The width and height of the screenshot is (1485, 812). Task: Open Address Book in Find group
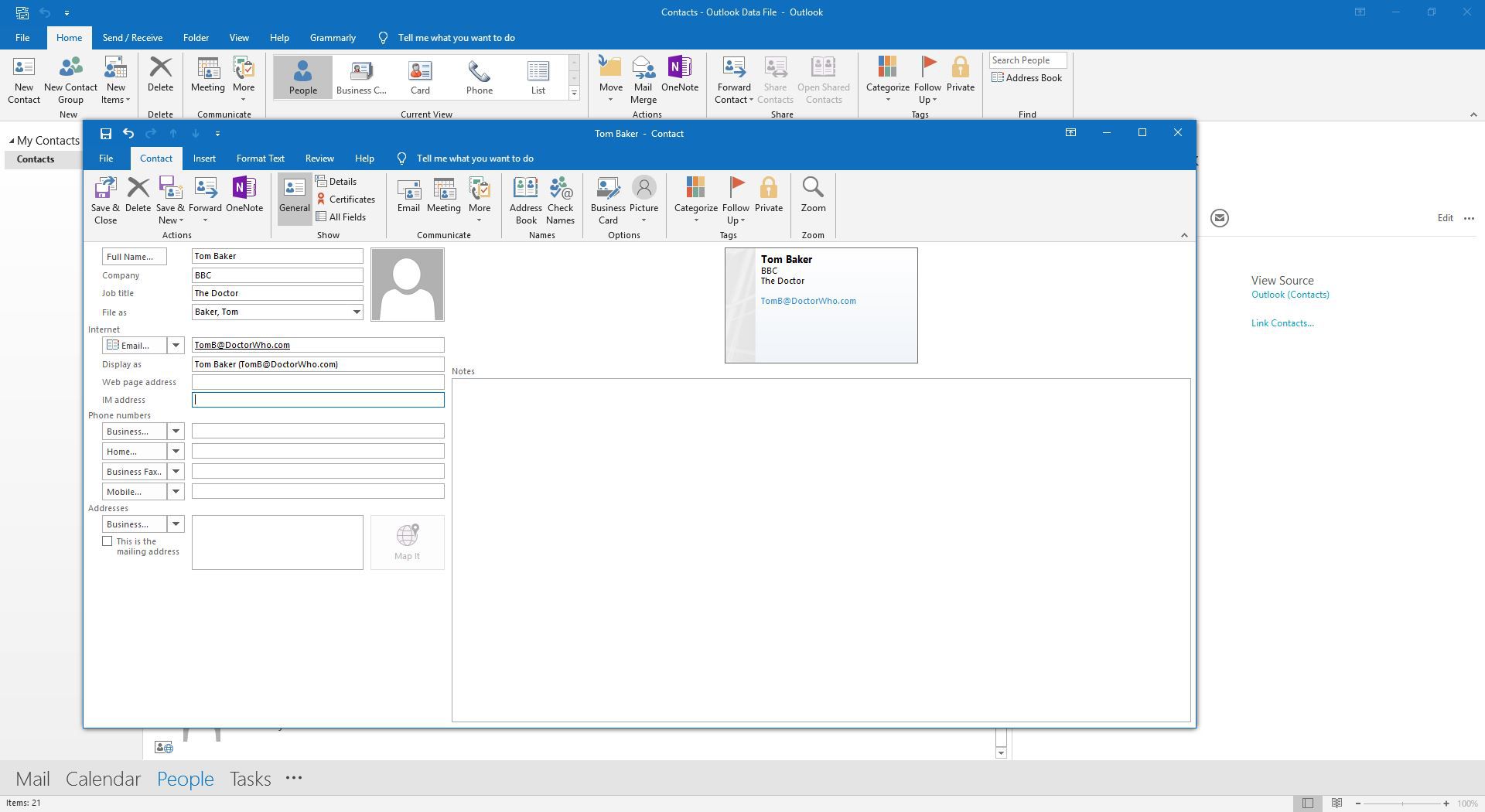(x=1026, y=78)
